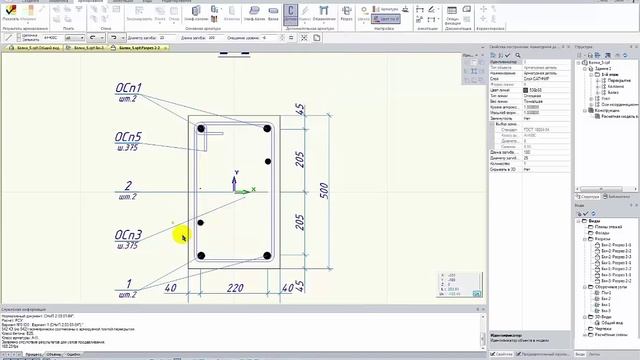Click the equals-sign icon after level offset
This screenshot has width=640, height=360.
pos(291,38)
